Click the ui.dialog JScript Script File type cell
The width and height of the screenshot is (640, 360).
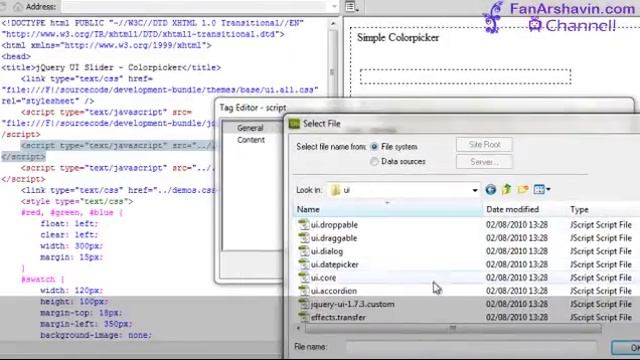coord(600,251)
